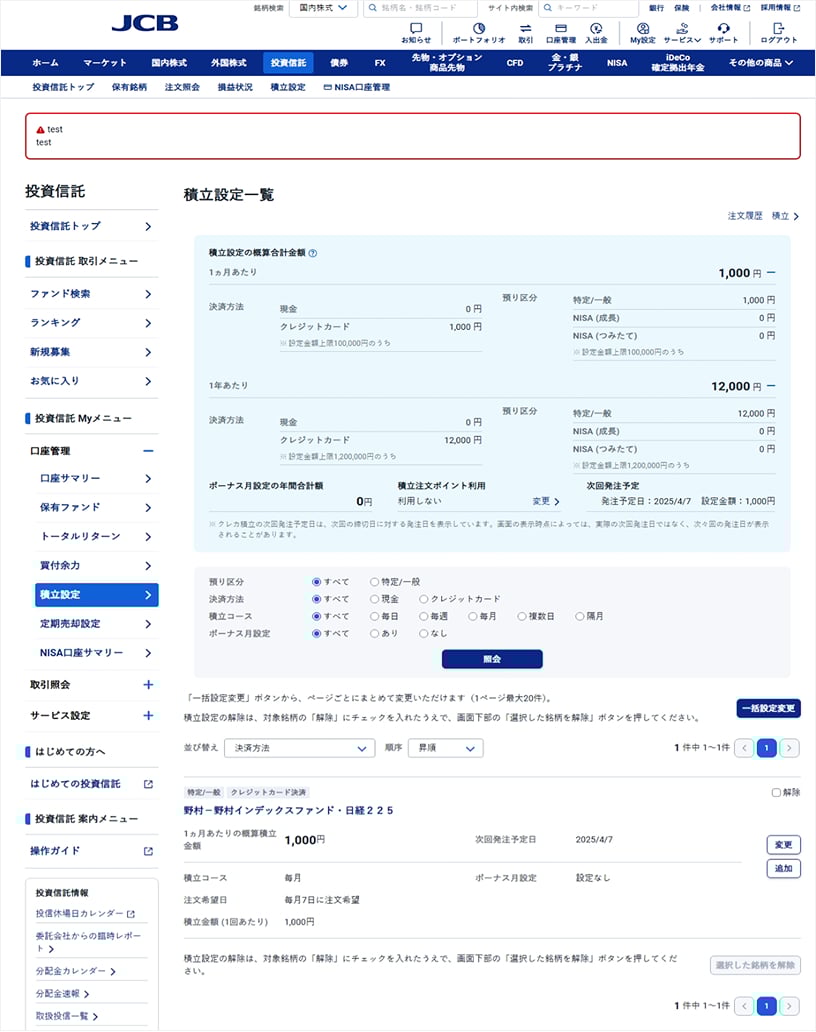Click the 一括設定変更 button
Viewport: 816px width, 1032px height.
coord(768,706)
